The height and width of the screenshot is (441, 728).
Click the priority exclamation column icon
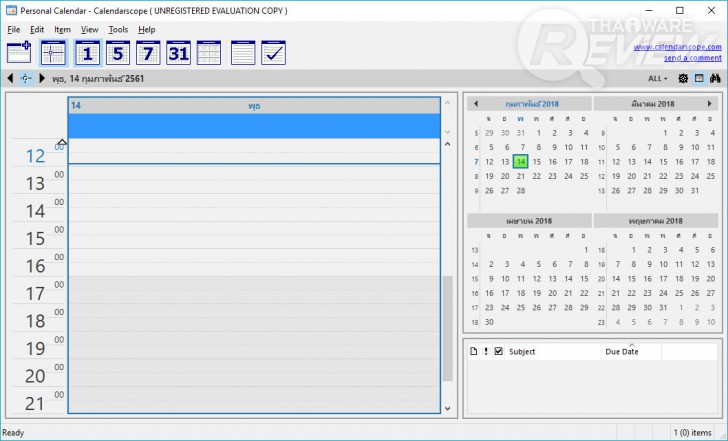pyautogui.click(x=486, y=351)
